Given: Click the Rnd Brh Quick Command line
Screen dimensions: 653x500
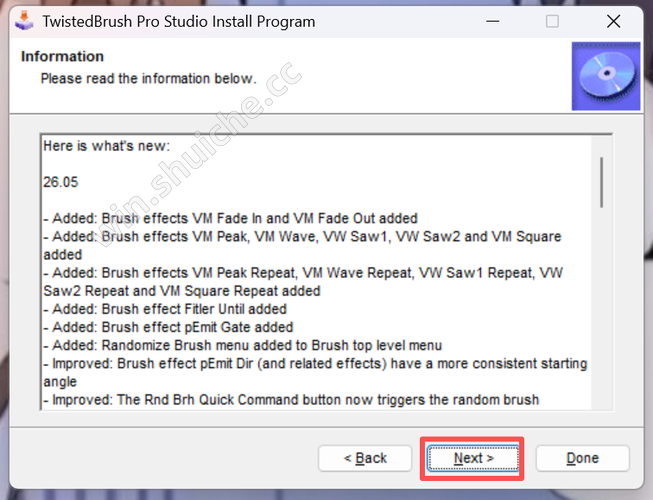Looking at the screenshot, I should click(x=290, y=399).
